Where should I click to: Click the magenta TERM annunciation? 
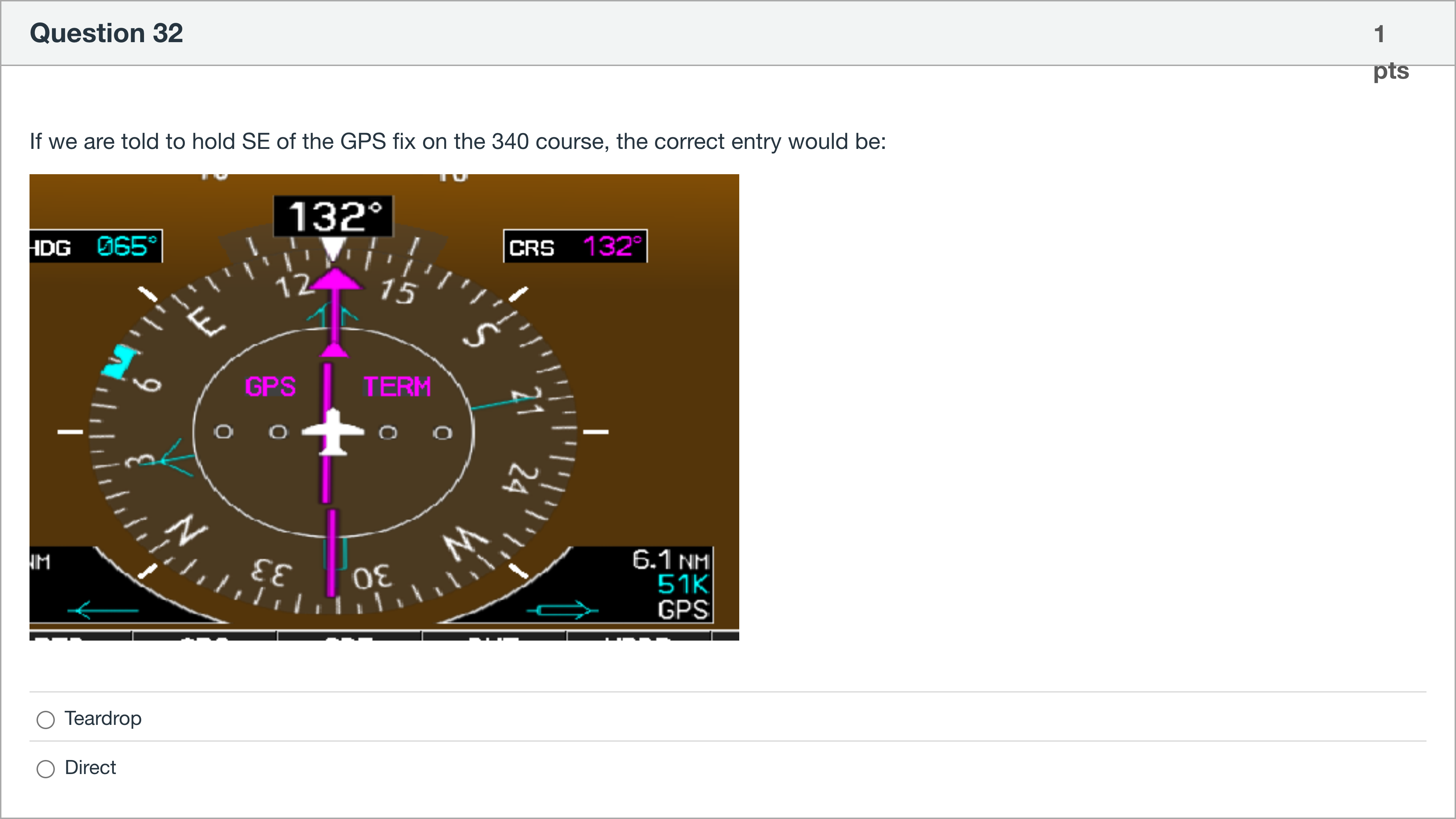click(397, 387)
